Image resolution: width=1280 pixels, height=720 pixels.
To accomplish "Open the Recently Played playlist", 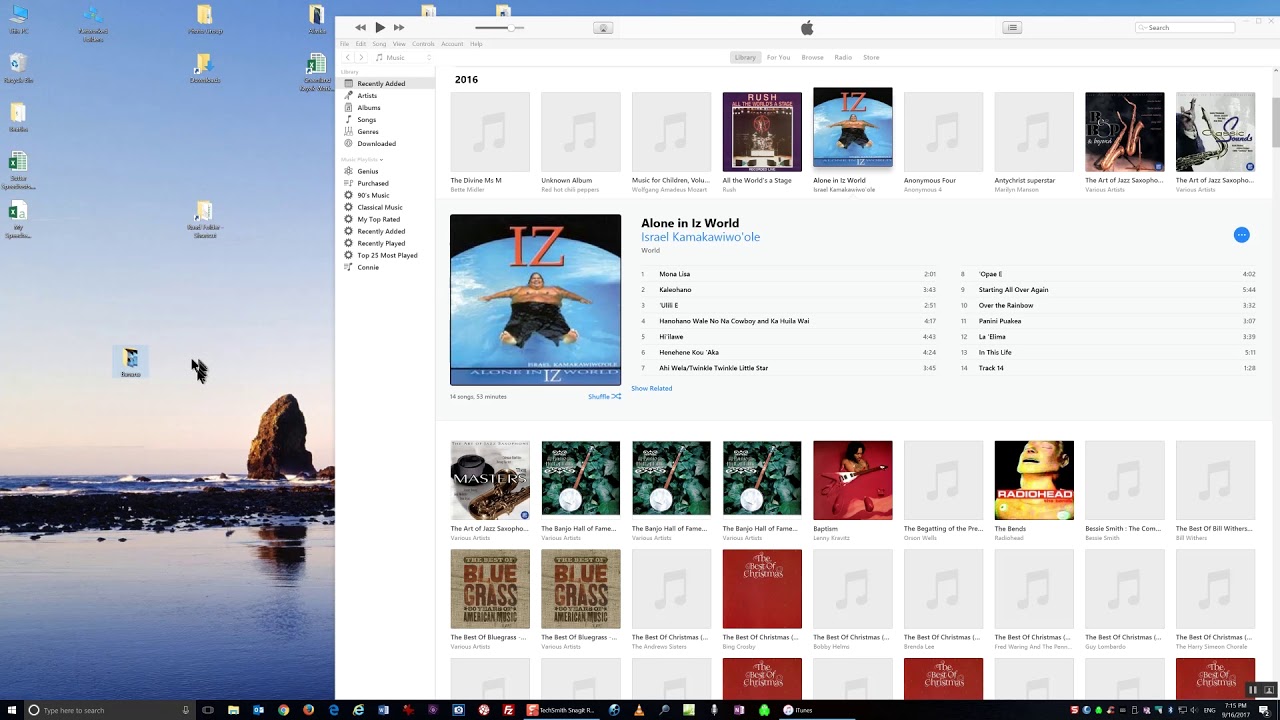I will [385, 243].
